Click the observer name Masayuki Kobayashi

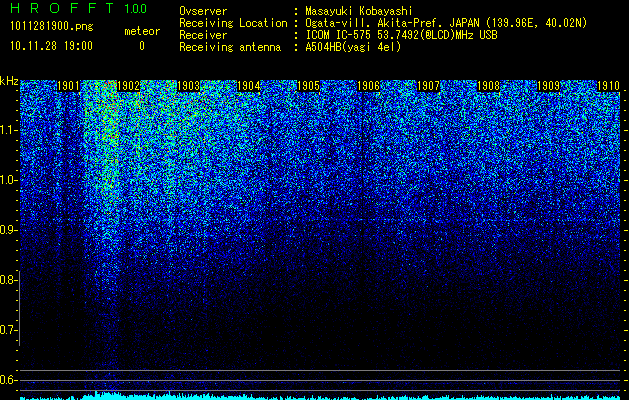click(x=359, y=12)
